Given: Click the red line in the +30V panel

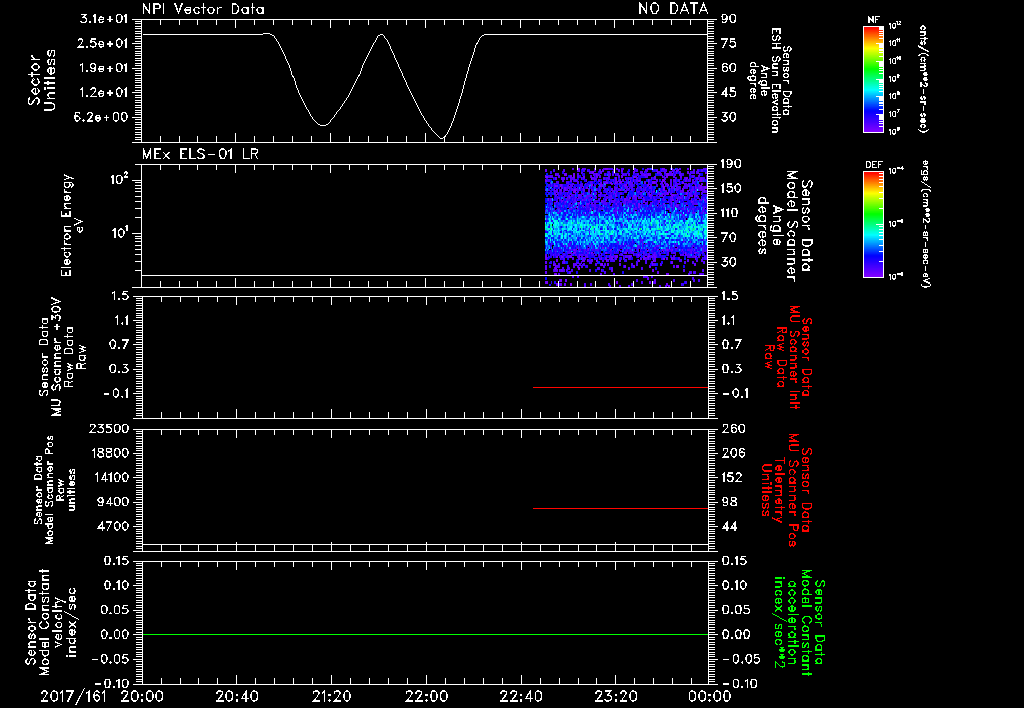Looking at the screenshot, I should [620, 387].
